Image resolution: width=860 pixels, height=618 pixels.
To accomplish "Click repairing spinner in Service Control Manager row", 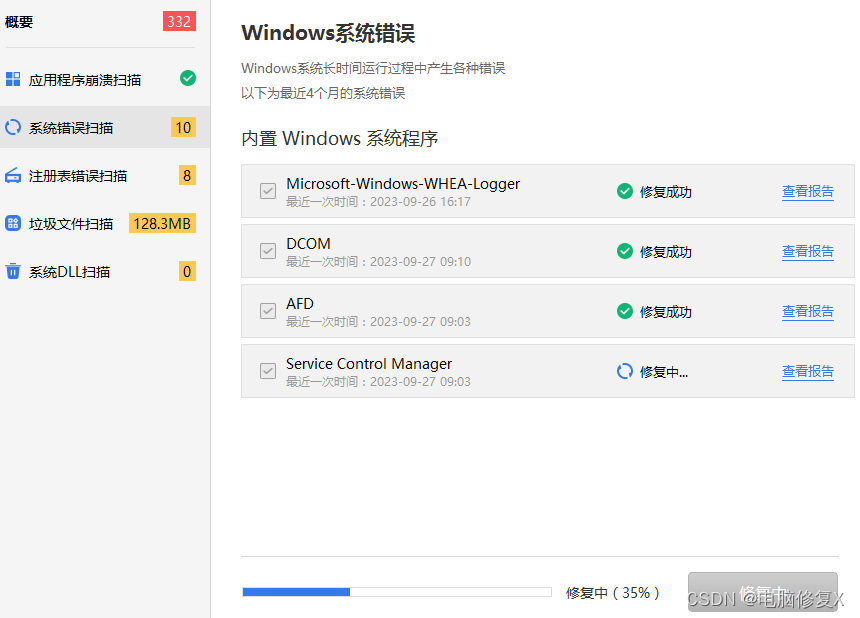I will (625, 371).
